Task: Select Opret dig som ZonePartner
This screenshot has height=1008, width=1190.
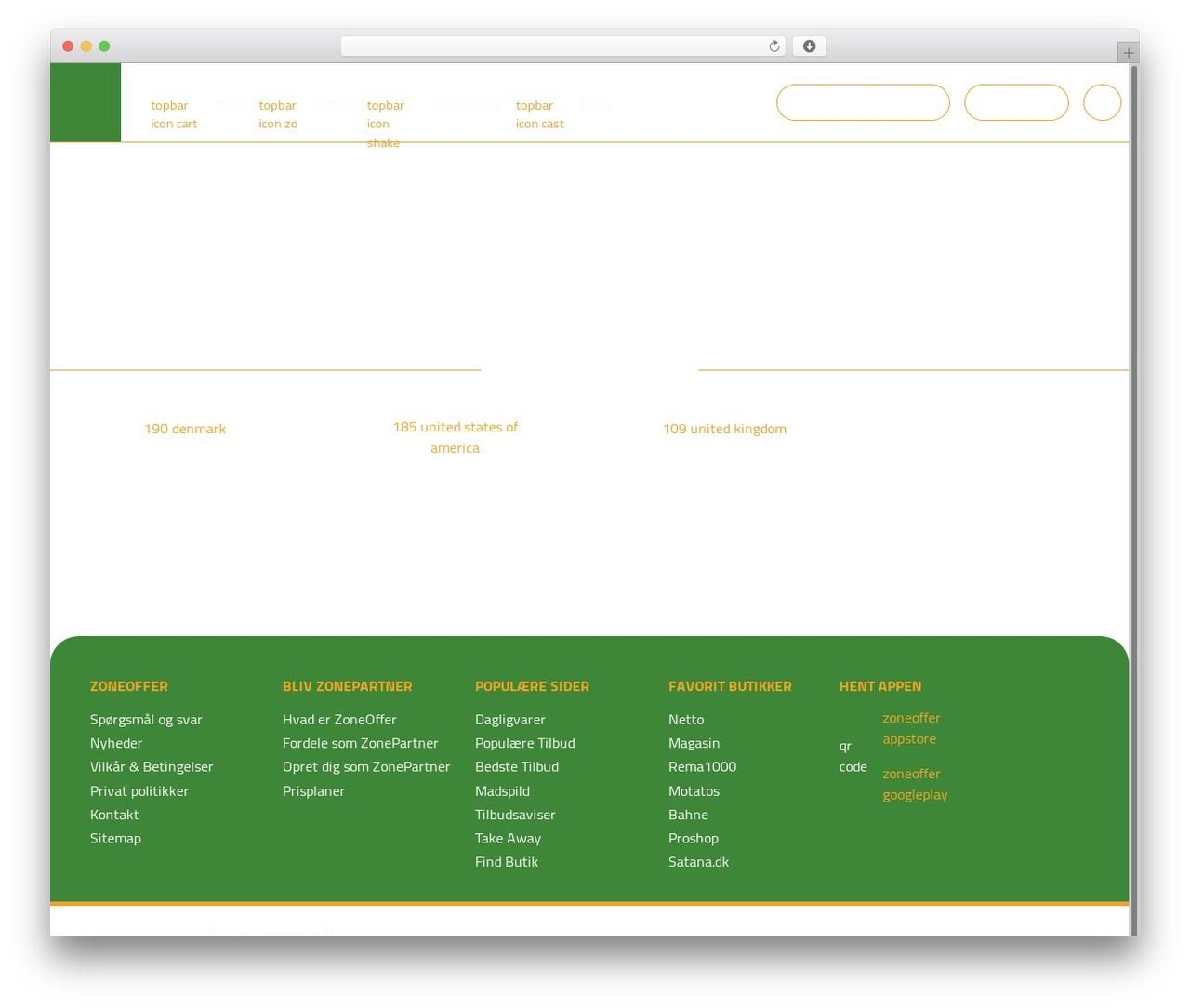Action: coord(366,766)
